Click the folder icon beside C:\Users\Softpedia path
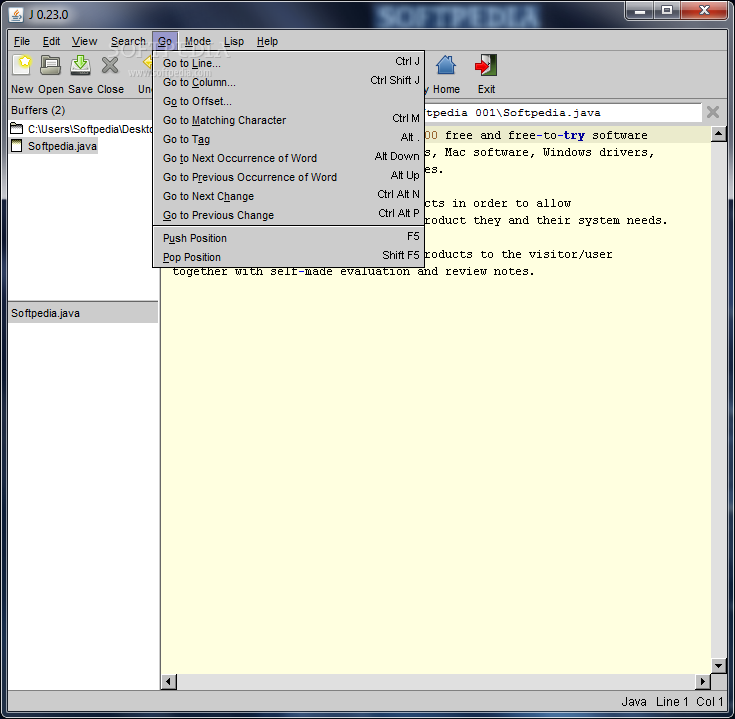Viewport: 735px width, 719px height. pos(16,128)
